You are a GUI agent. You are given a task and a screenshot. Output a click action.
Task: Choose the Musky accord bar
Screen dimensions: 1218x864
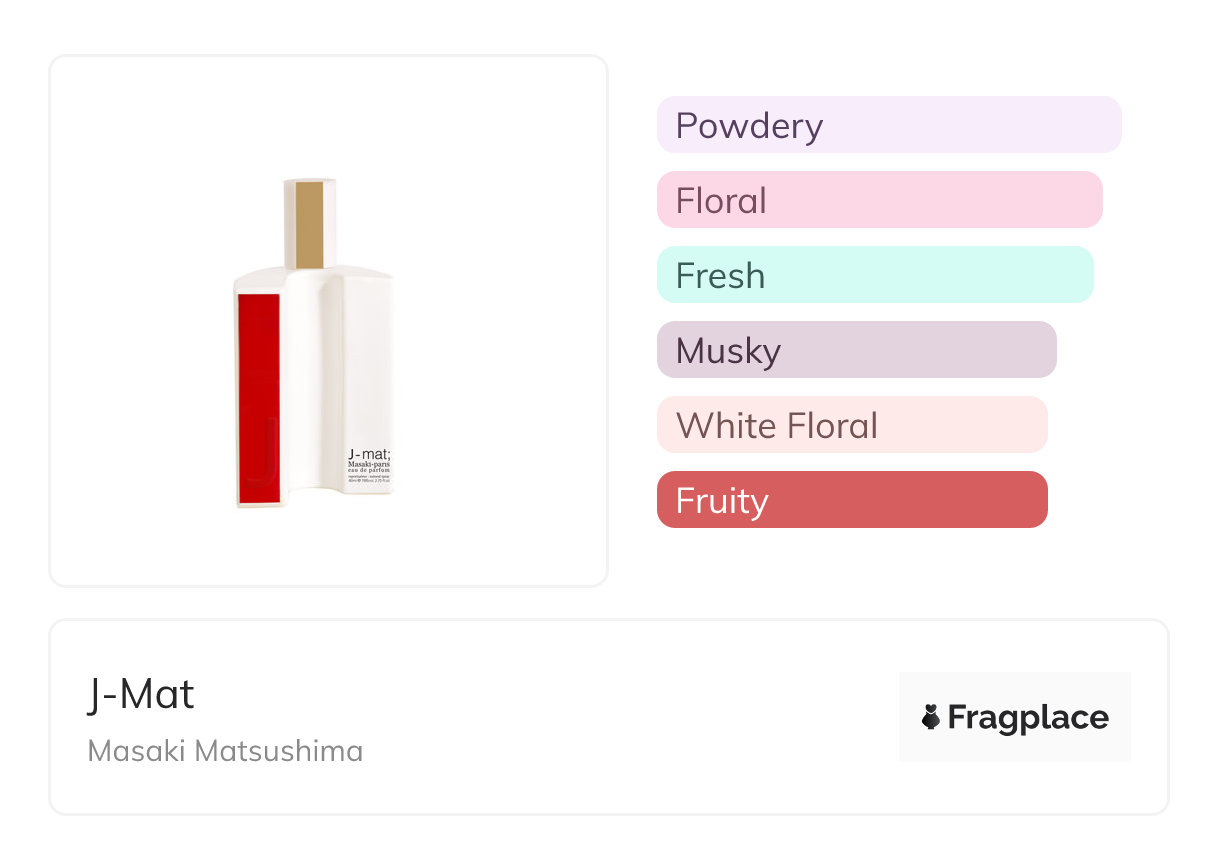[x=856, y=350]
